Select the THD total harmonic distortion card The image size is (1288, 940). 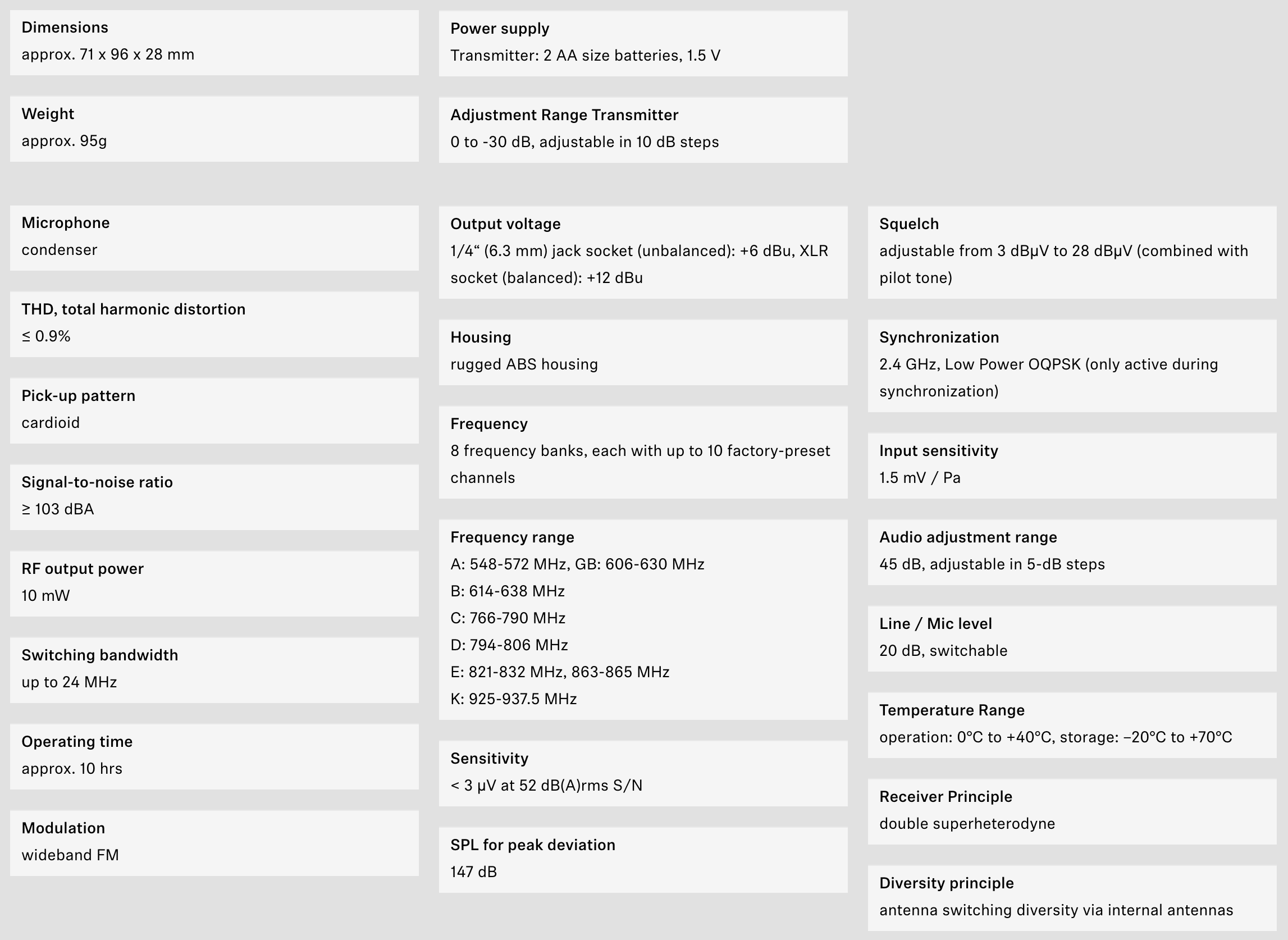tap(214, 325)
